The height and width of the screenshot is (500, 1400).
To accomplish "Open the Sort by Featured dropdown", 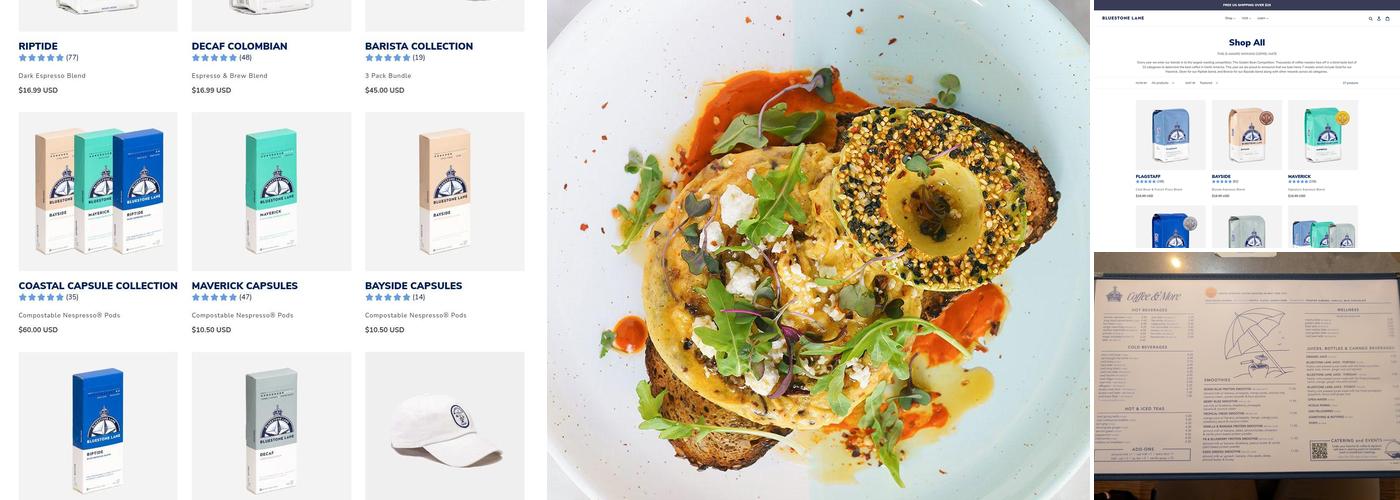I will click(1208, 83).
